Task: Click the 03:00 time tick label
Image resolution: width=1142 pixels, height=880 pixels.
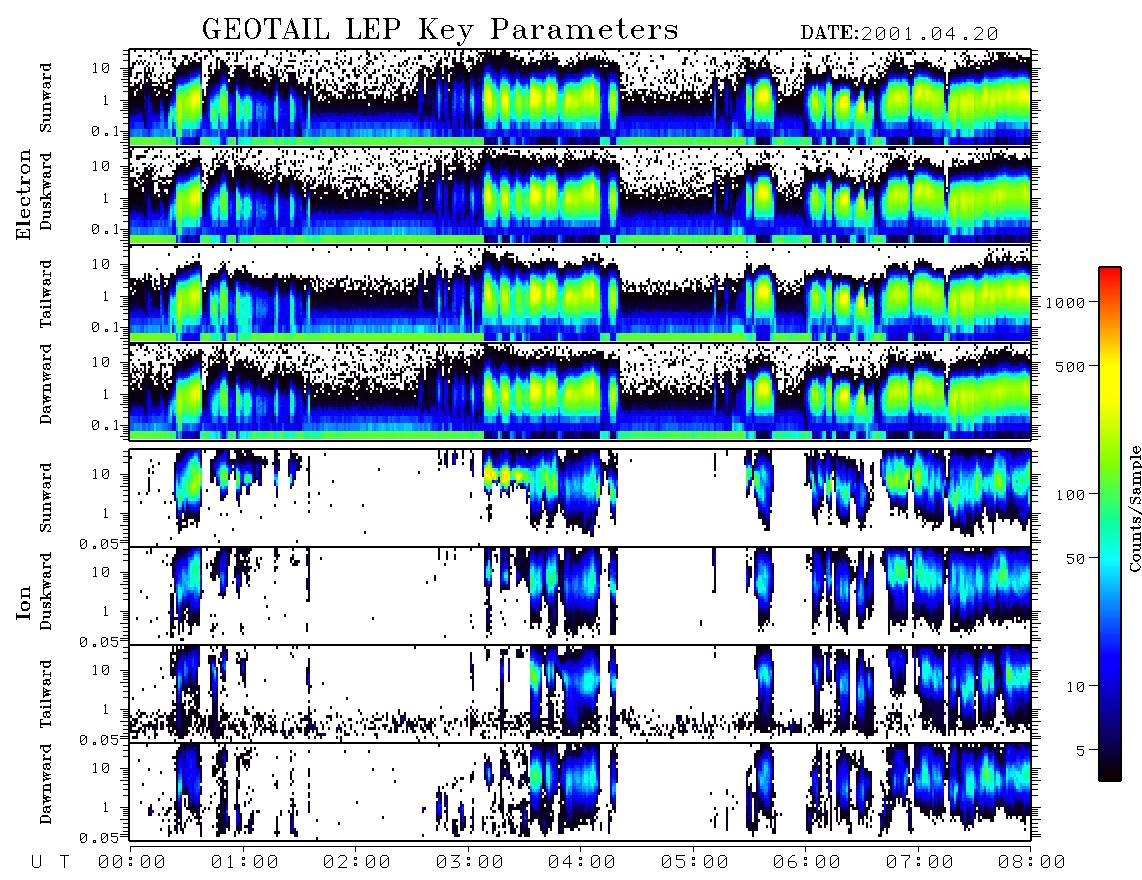Action: [469, 863]
